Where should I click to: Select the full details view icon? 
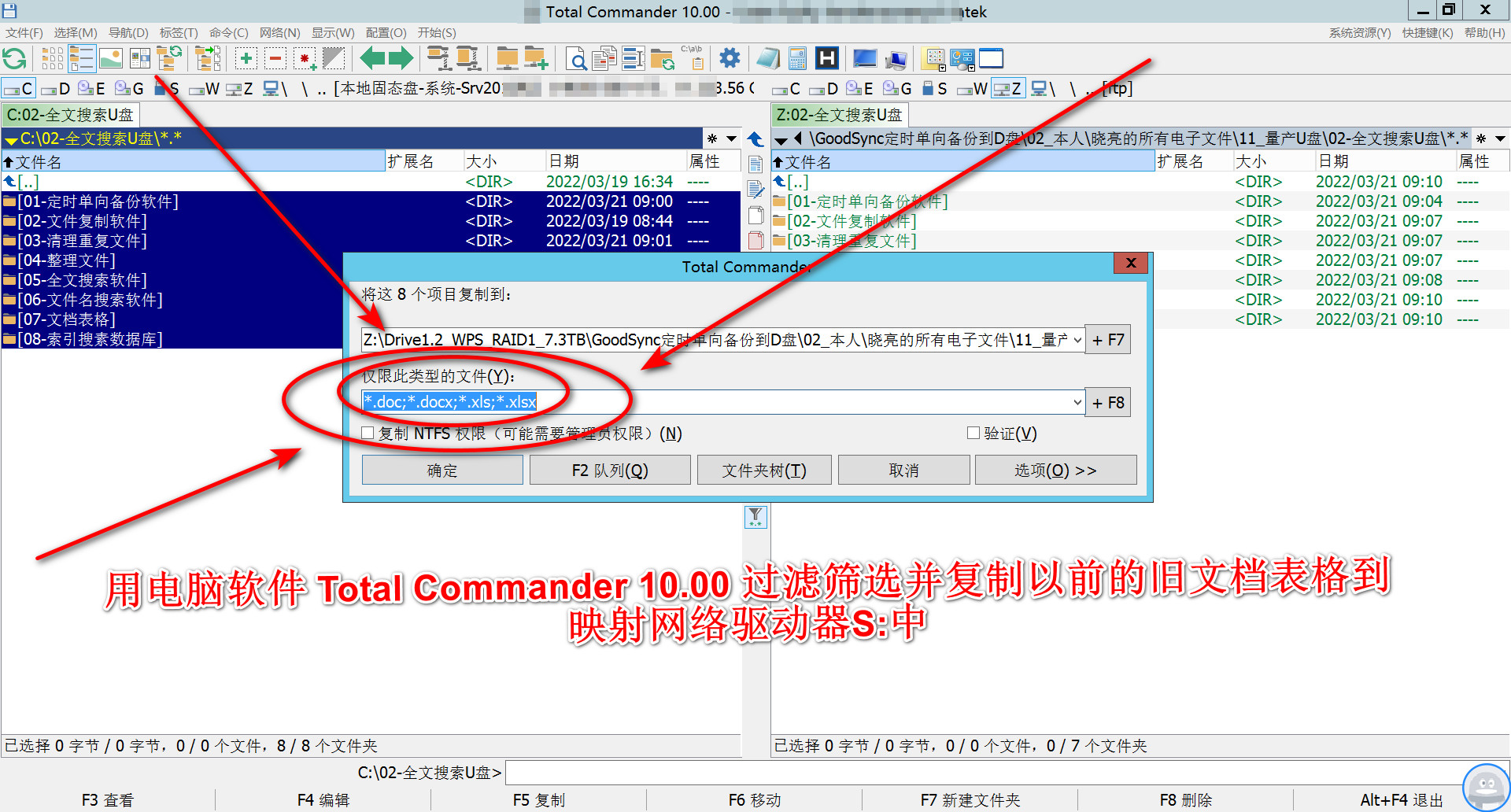[82, 58]
